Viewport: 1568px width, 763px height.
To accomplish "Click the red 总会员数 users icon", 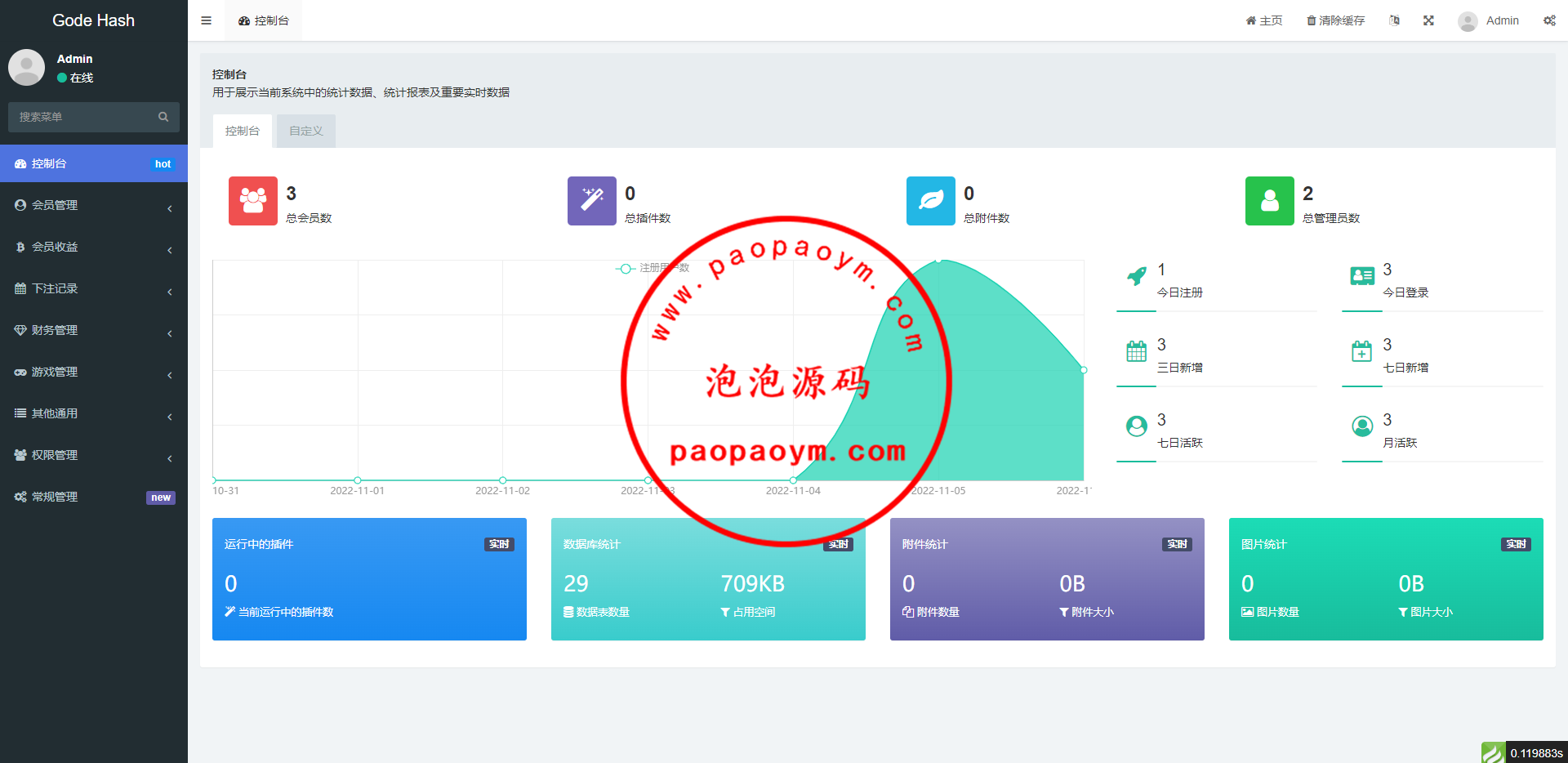I will (x=253, y=201).
